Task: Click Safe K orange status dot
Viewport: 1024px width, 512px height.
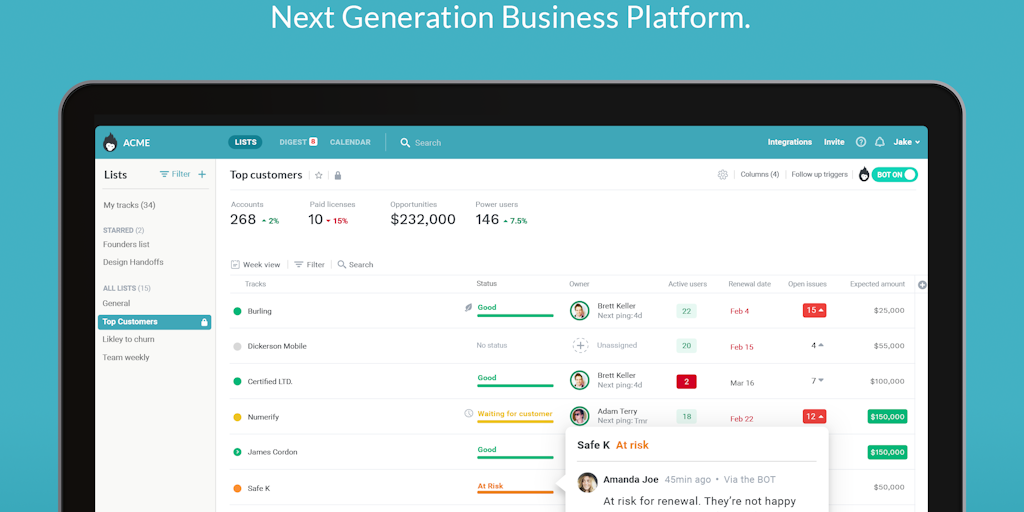Action: click(237, 488)
